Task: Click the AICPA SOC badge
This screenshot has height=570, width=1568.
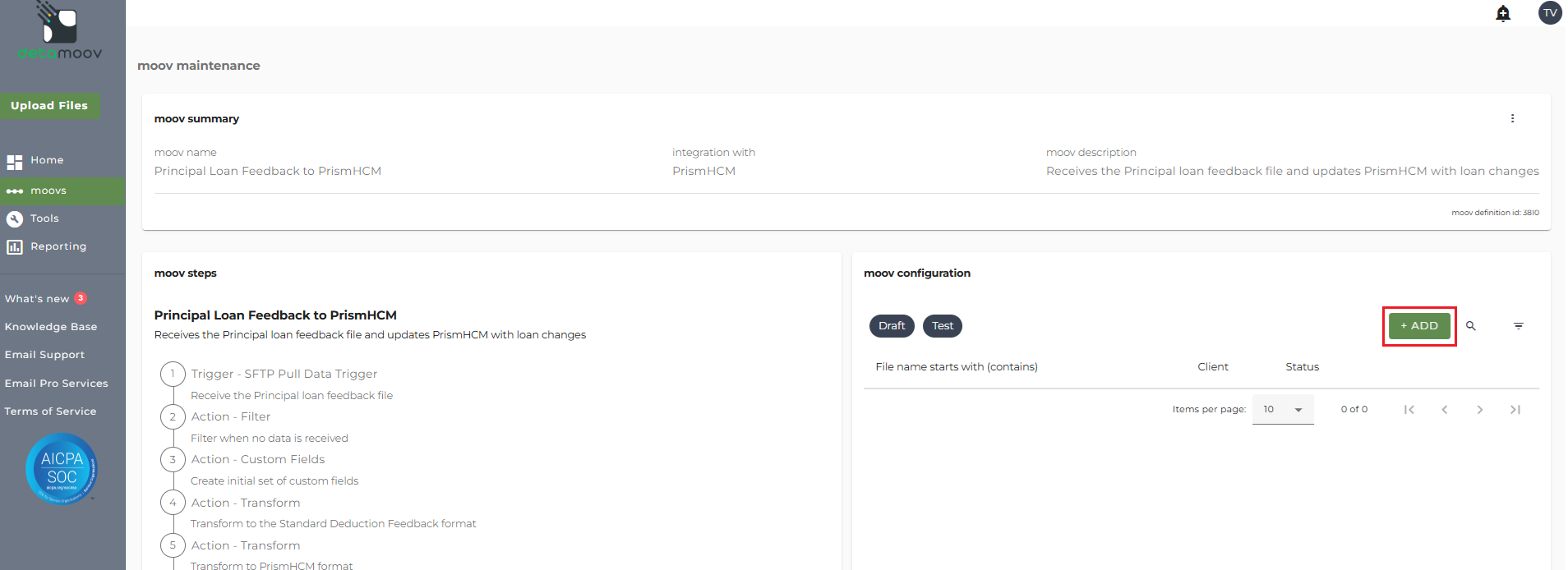Action: (62, 469)
